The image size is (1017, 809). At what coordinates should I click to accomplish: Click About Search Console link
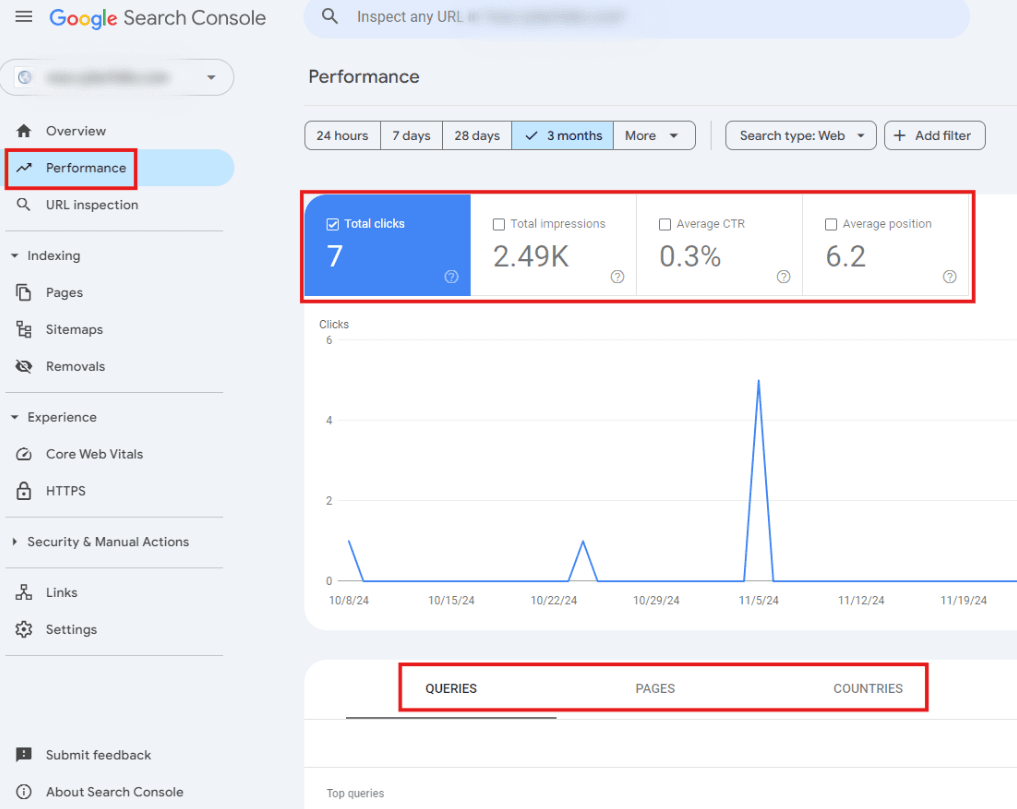click(114, 791)
